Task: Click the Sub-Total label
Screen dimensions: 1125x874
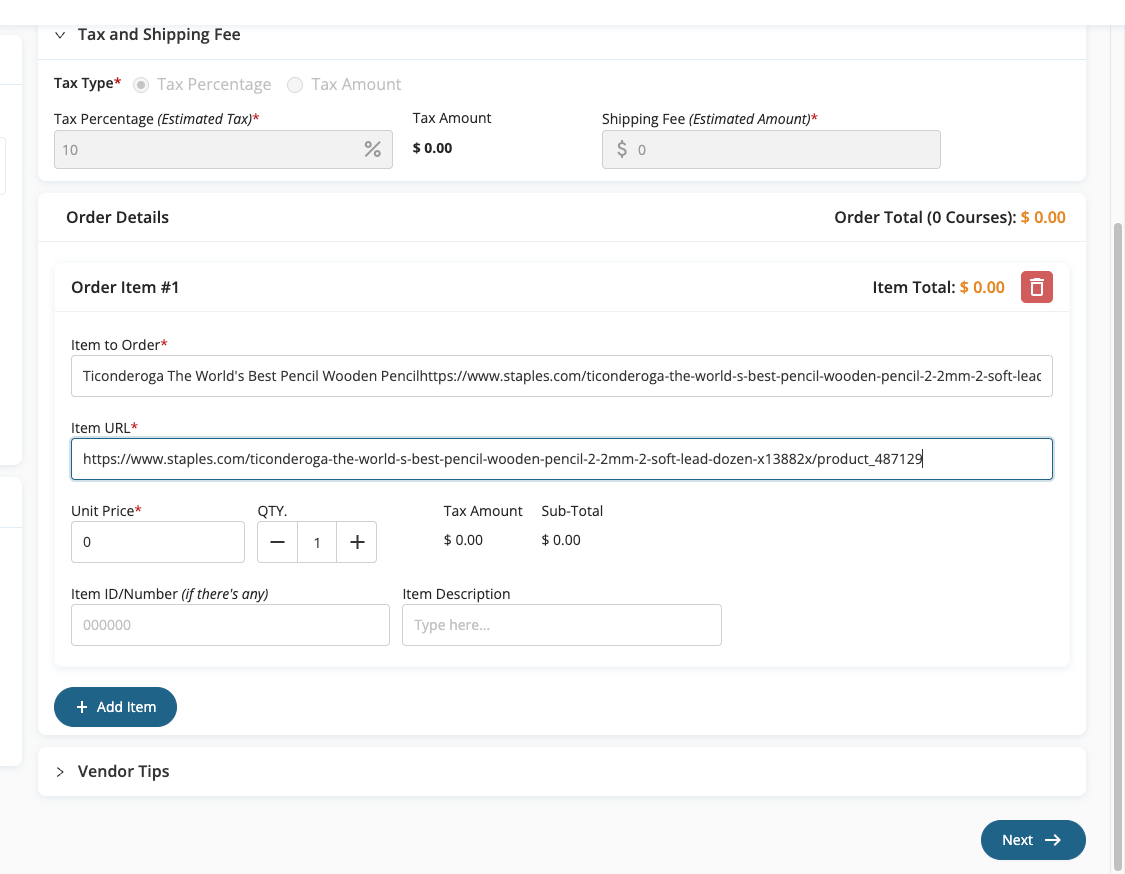Action: click(x=572, y=511)
